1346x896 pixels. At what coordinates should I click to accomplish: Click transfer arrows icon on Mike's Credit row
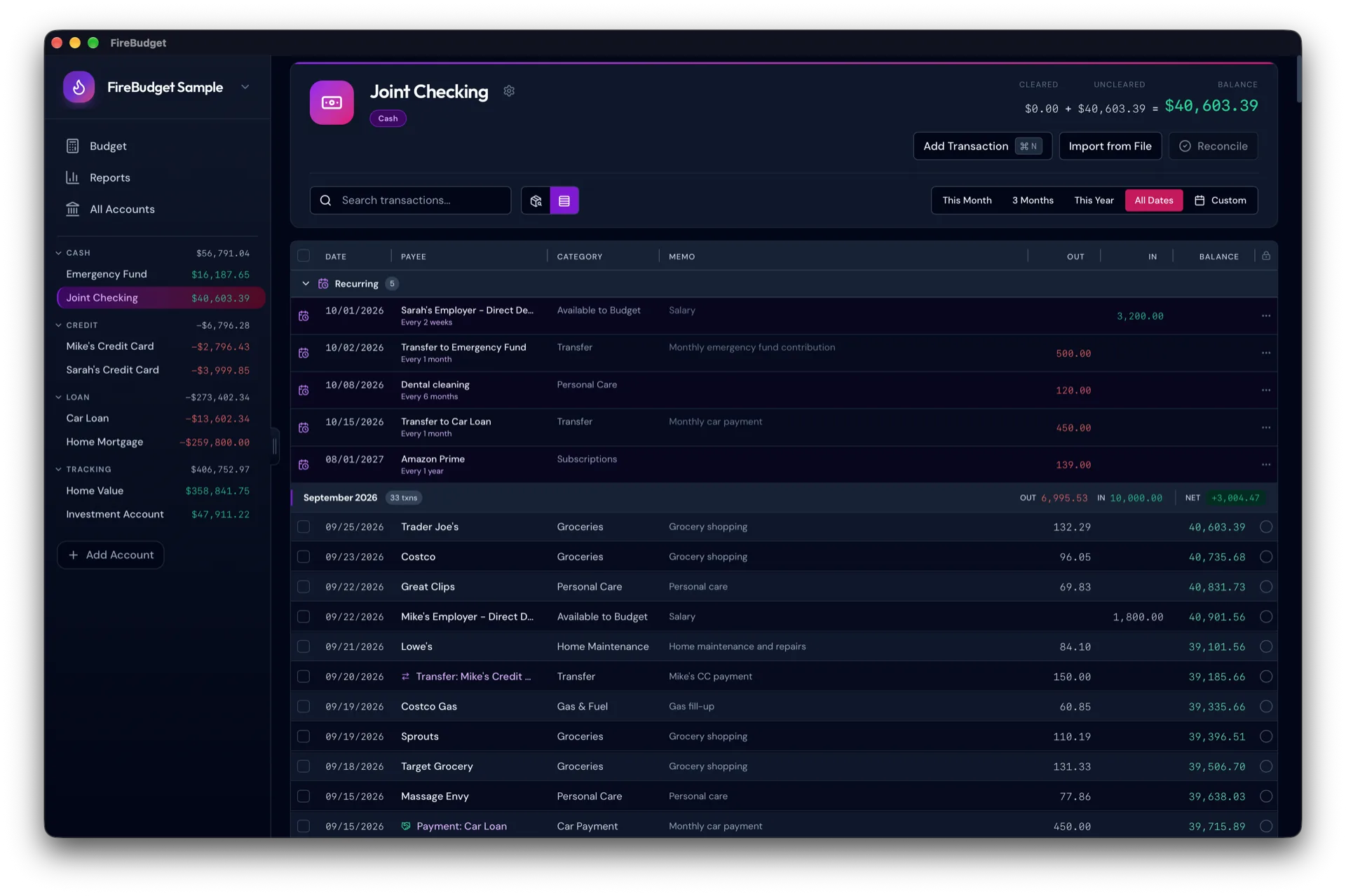click(405, 677)
